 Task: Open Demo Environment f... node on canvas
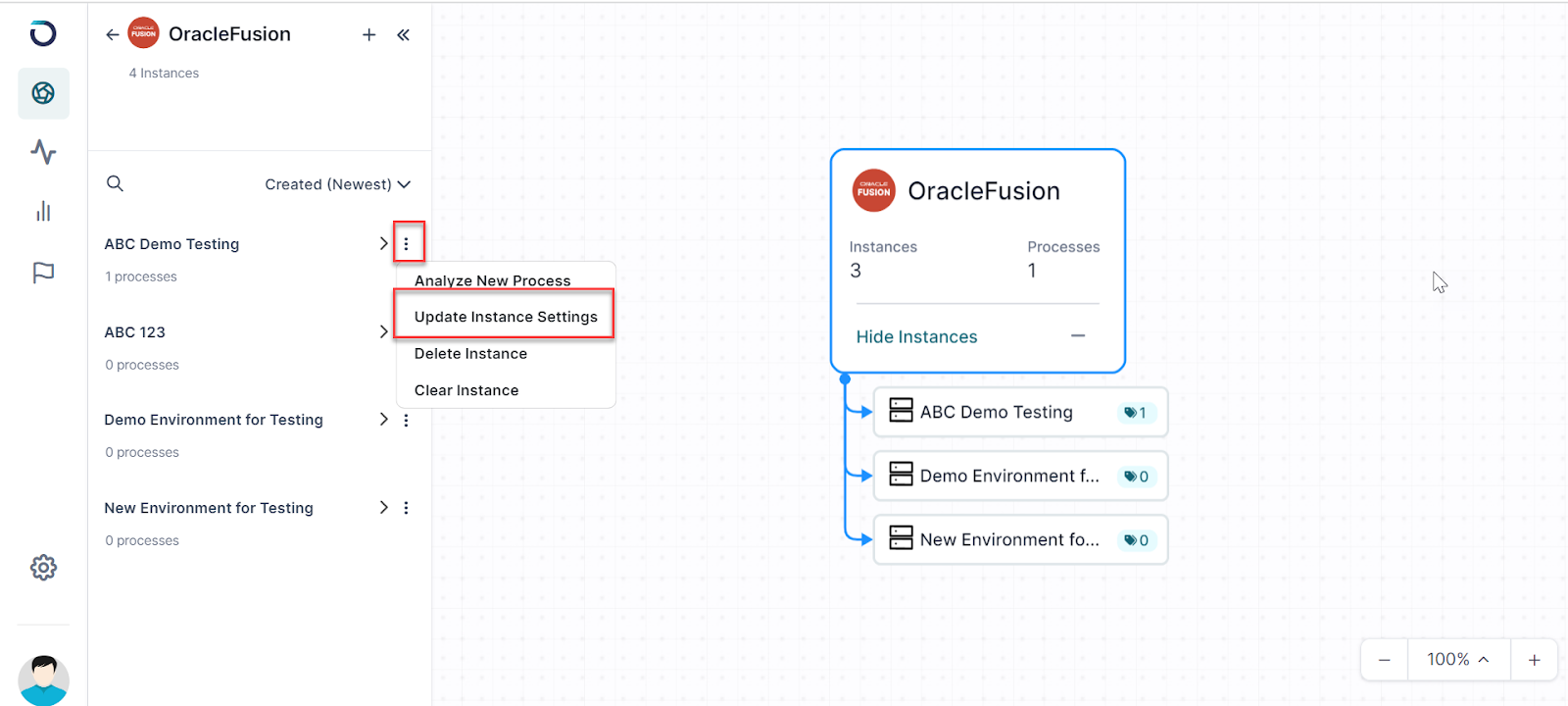click(1020, 476)
